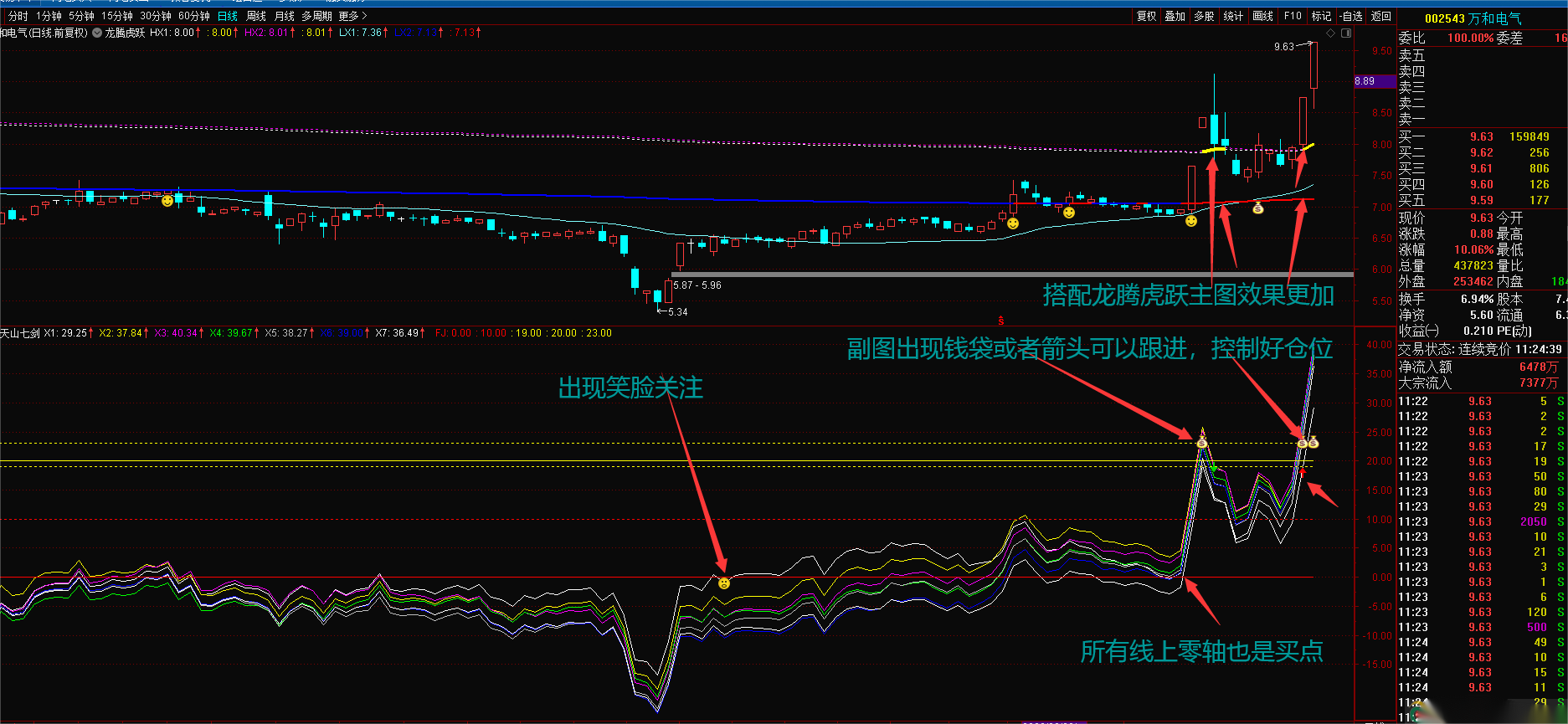Click the 龙腾虎跃 indicator name
The width and height of the screenshot is (1568, 724).
click(125, 33)
